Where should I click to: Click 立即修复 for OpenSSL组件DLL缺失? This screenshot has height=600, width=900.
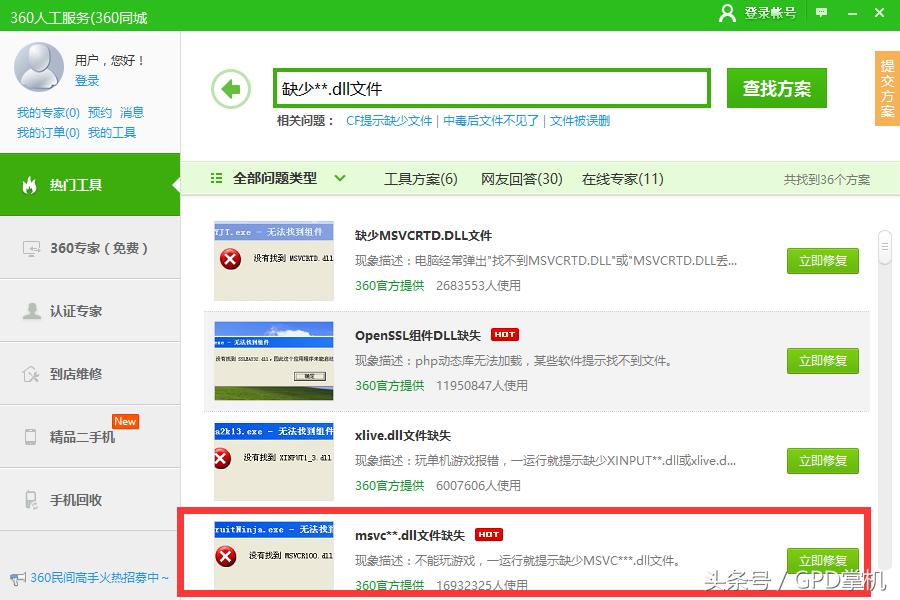tap(823, 361)
